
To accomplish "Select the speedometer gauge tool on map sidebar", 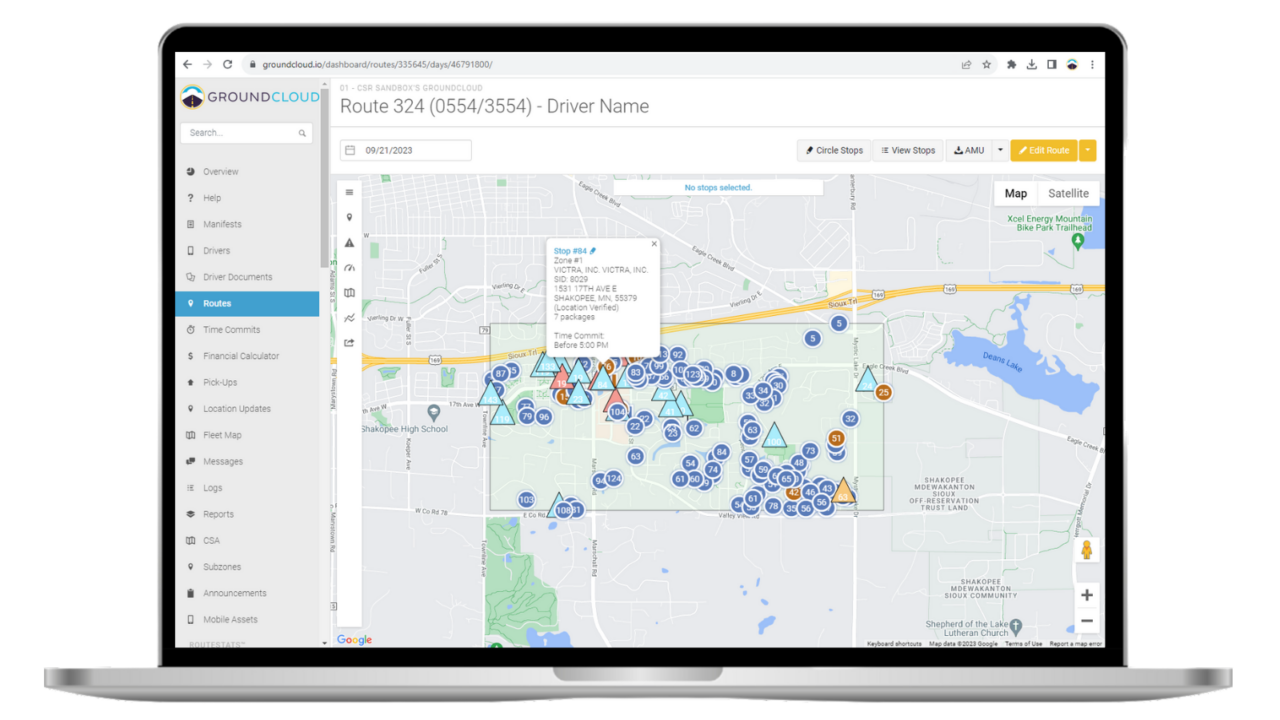I will 348,267.
